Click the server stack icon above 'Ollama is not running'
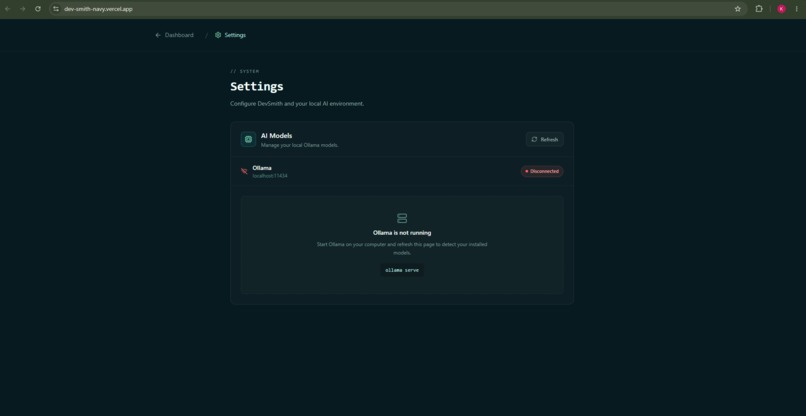The height and width of the screenshot is (416, 806). pyautogui.click(x=402, y=219)
